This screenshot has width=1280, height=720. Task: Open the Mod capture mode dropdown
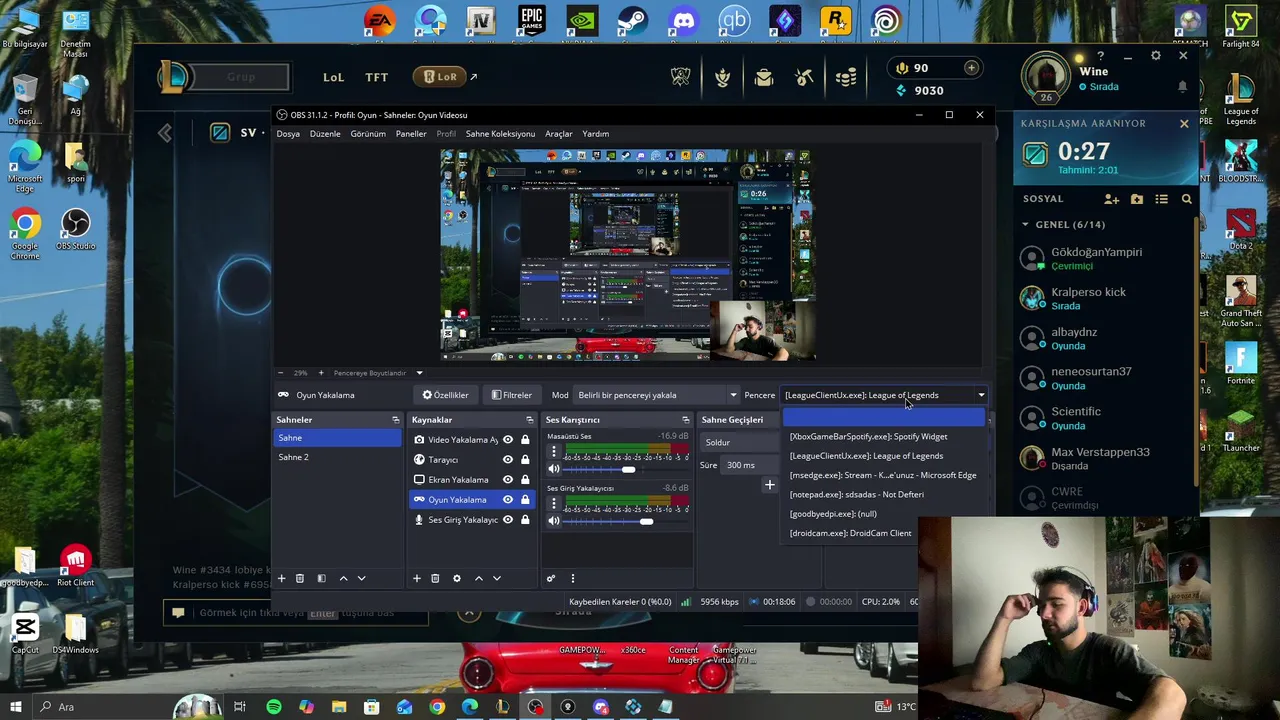tap(657, 395)
